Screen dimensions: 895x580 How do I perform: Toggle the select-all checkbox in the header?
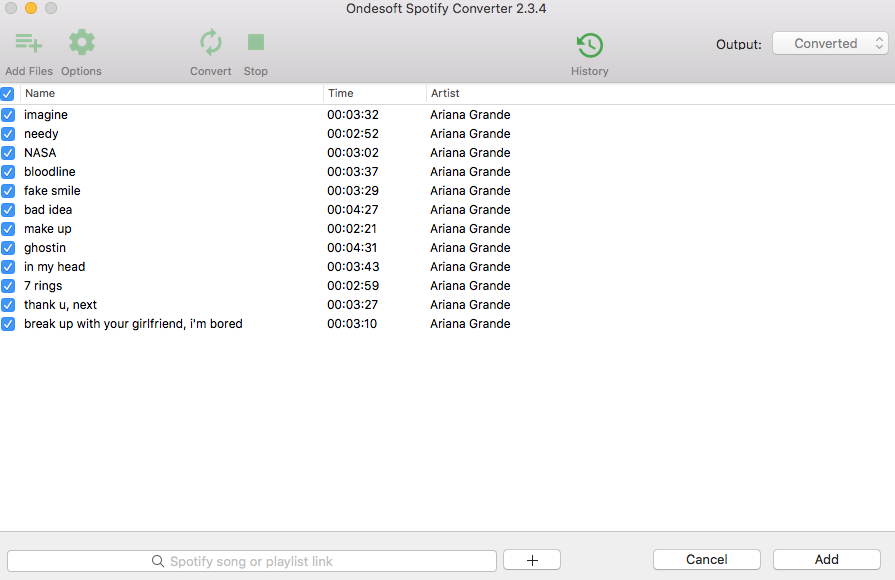tap(7, 94)
